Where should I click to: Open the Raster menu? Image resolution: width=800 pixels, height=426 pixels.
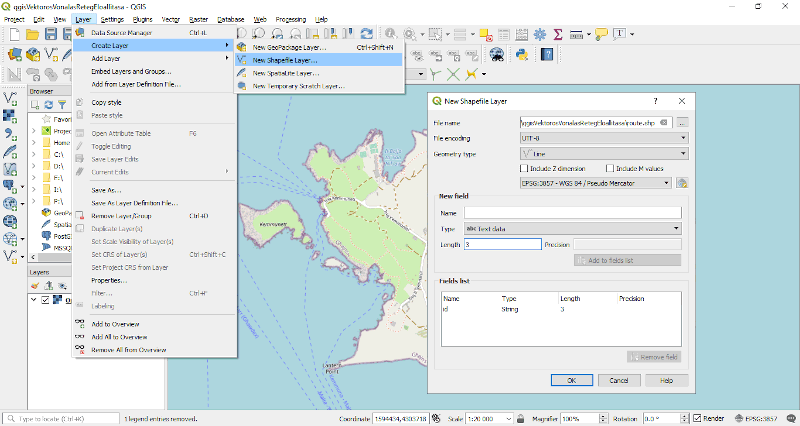click(x=198, y=19)
